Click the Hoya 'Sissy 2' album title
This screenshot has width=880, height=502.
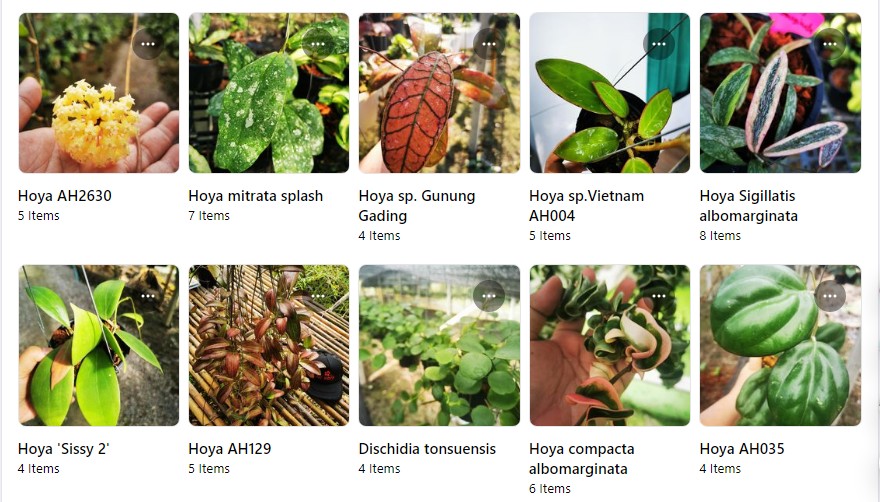[x=63, y=449]
